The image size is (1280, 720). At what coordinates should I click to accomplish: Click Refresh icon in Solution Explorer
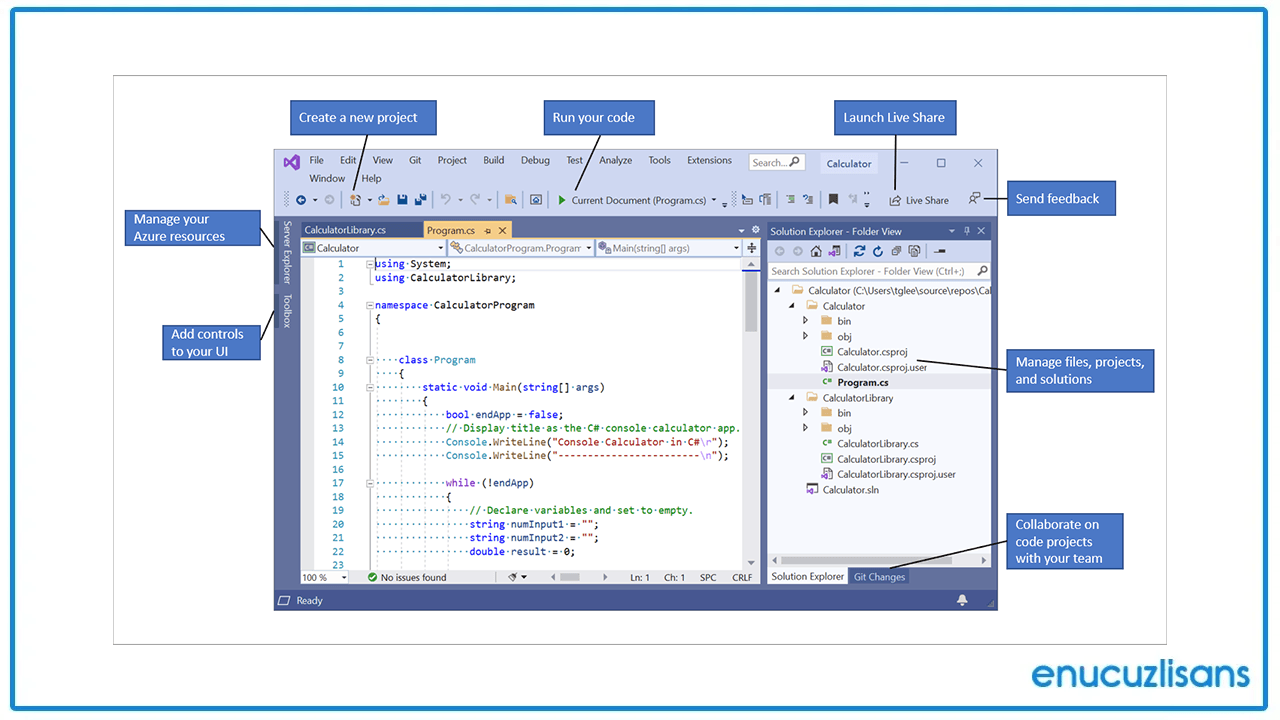pos(878,251)
